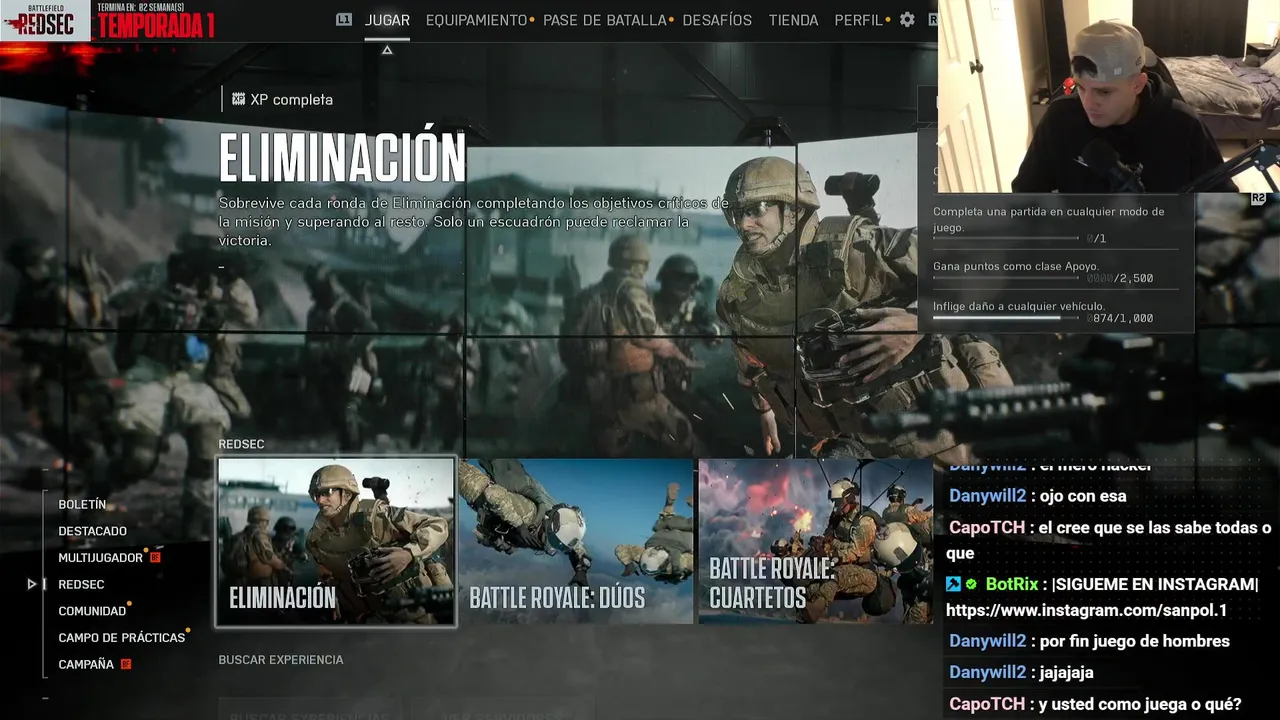Select CAMPAÑA in the side menu

tap(86, 664)
